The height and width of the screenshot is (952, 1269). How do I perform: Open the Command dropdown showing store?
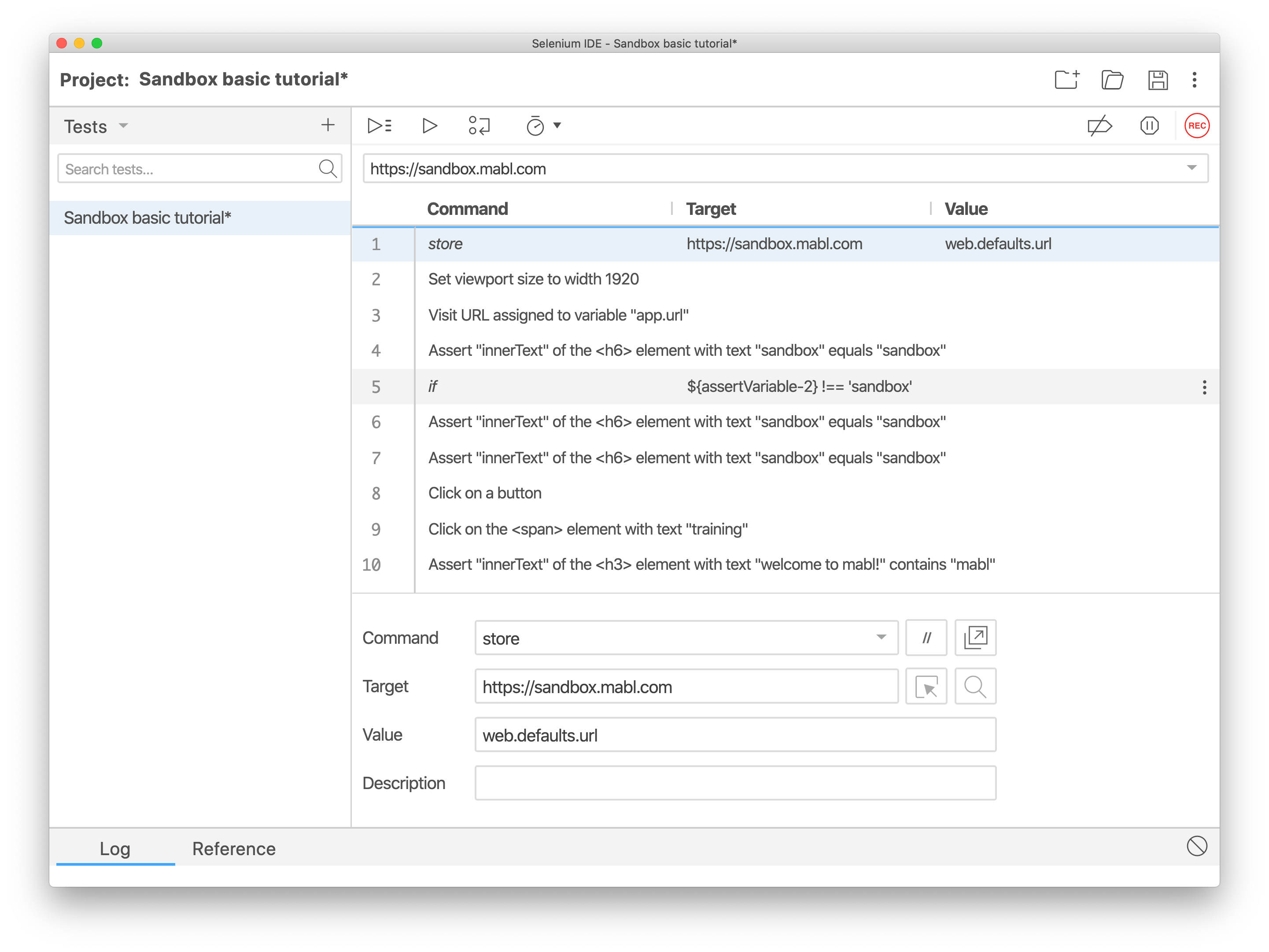click(882, 638)
